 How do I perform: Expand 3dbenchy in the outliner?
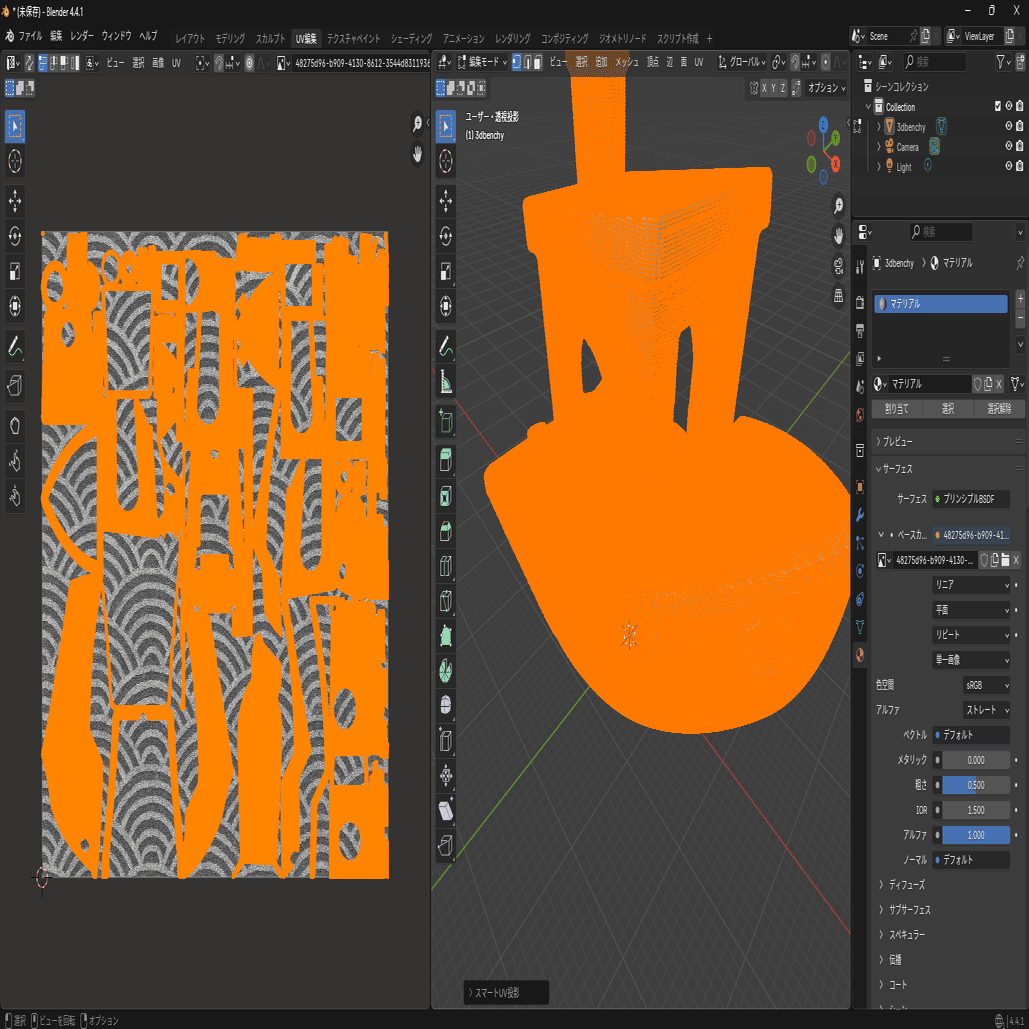[879, 126]
